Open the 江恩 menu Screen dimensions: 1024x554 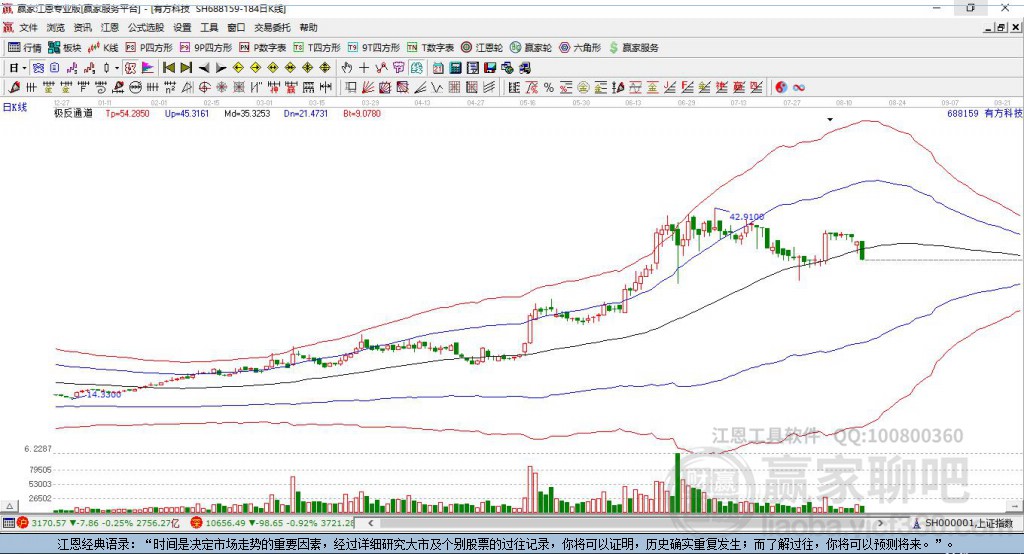pyautogui.click(x=110, y=27)
